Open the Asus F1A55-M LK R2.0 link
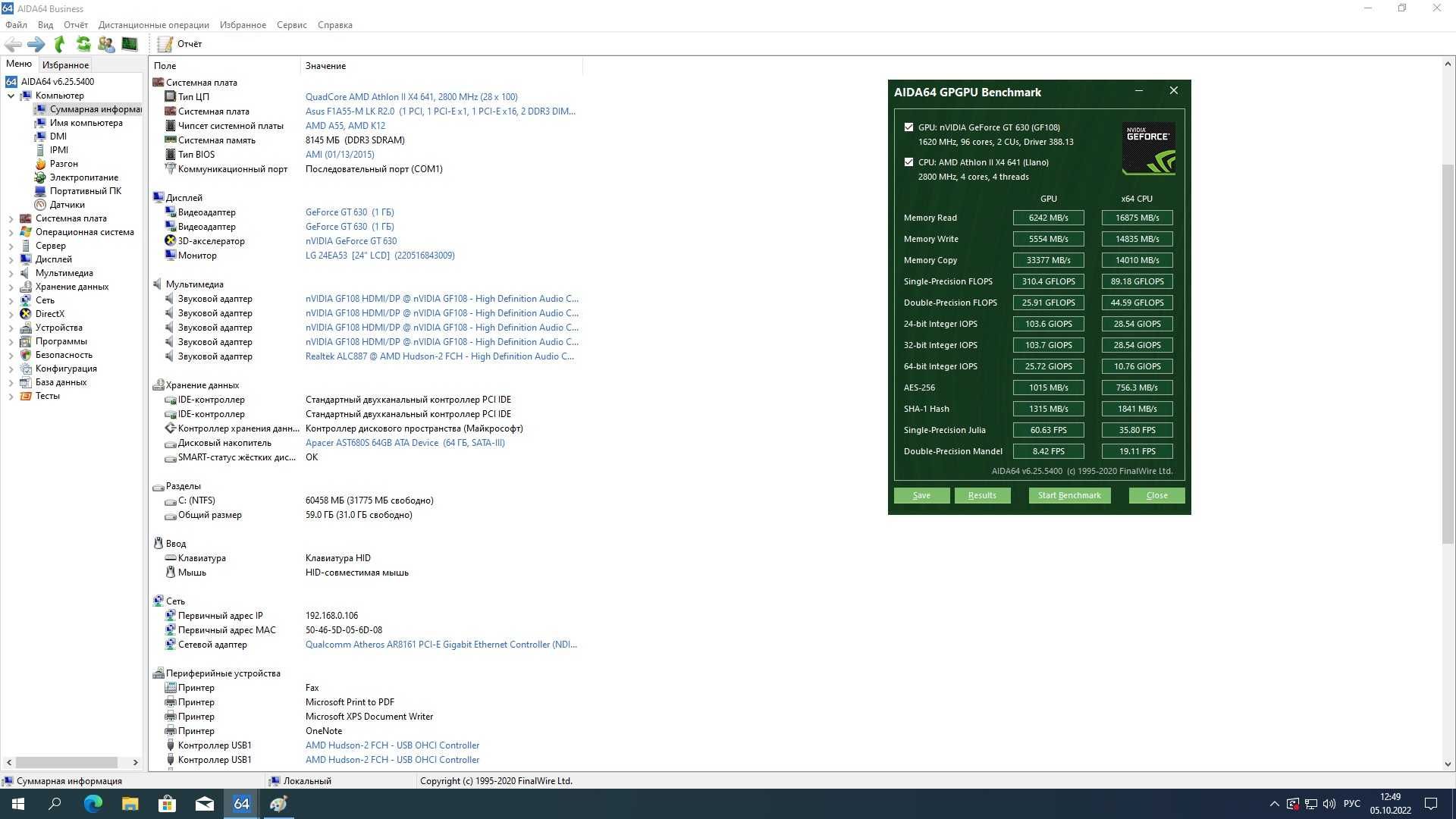 (x=440, y=111)
